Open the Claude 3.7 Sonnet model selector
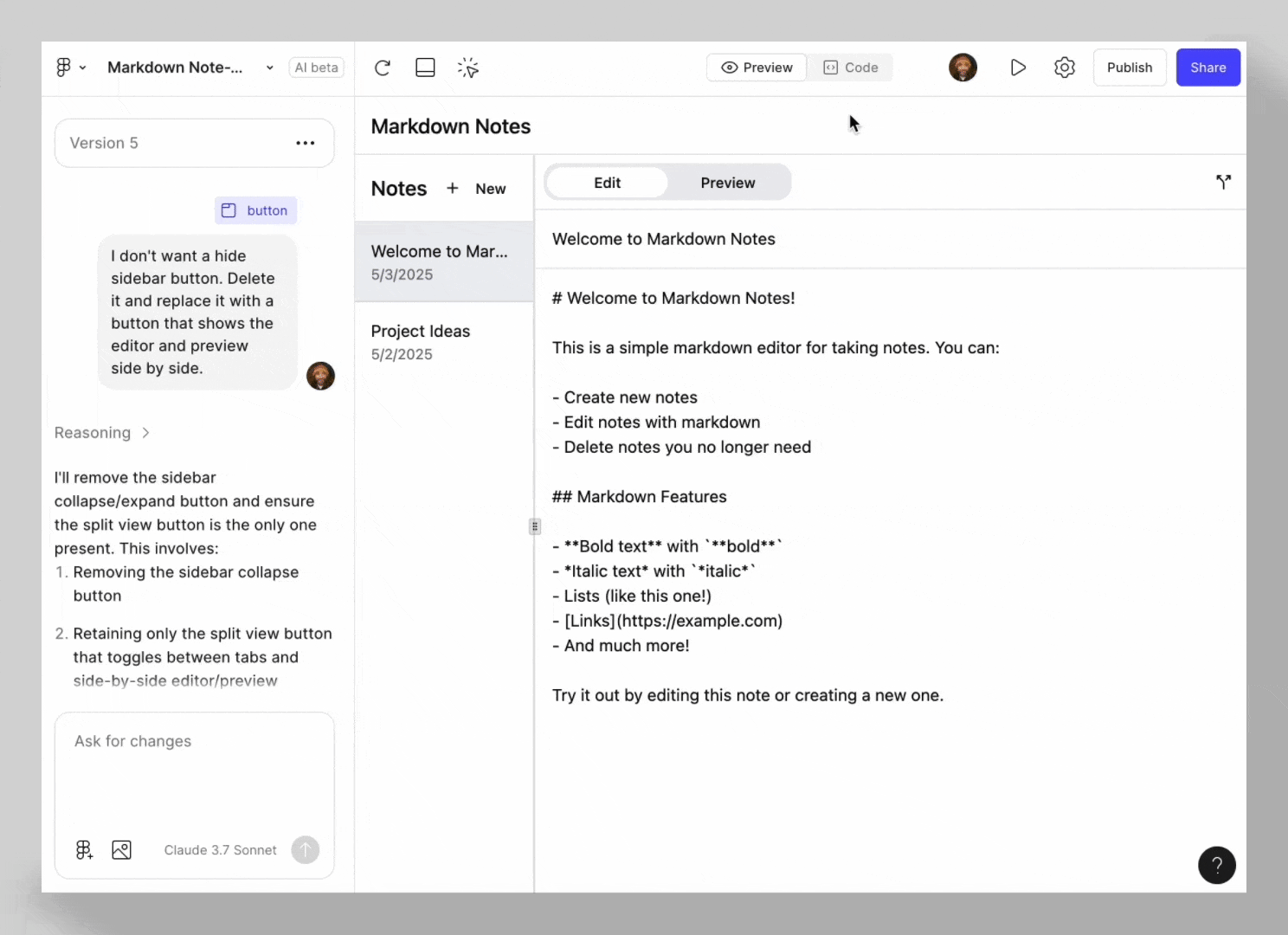Viewport: 1288px width, 935px height. tap(221, 850)
